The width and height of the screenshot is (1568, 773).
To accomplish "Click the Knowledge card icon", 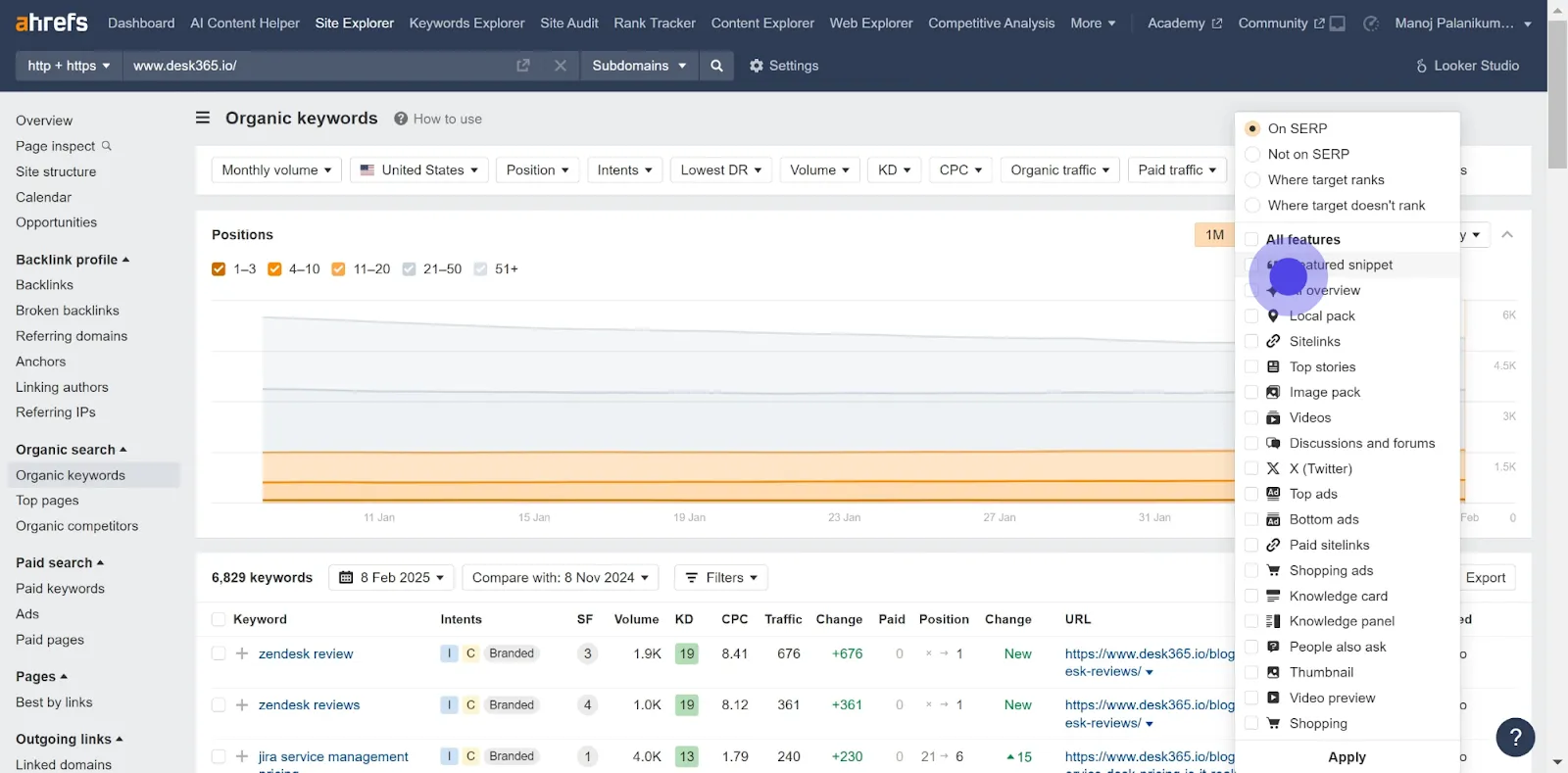I will [x=1273, y=596].
